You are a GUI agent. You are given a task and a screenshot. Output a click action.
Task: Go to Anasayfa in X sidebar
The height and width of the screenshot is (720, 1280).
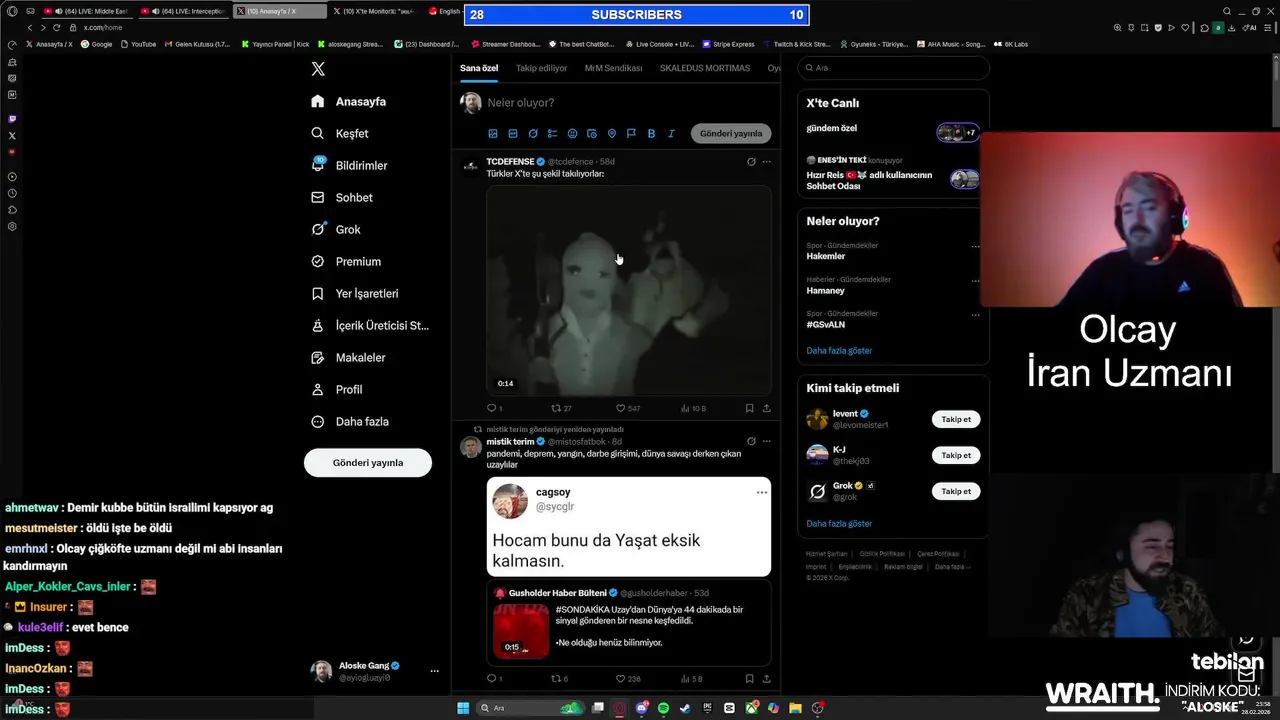(348, 101)
